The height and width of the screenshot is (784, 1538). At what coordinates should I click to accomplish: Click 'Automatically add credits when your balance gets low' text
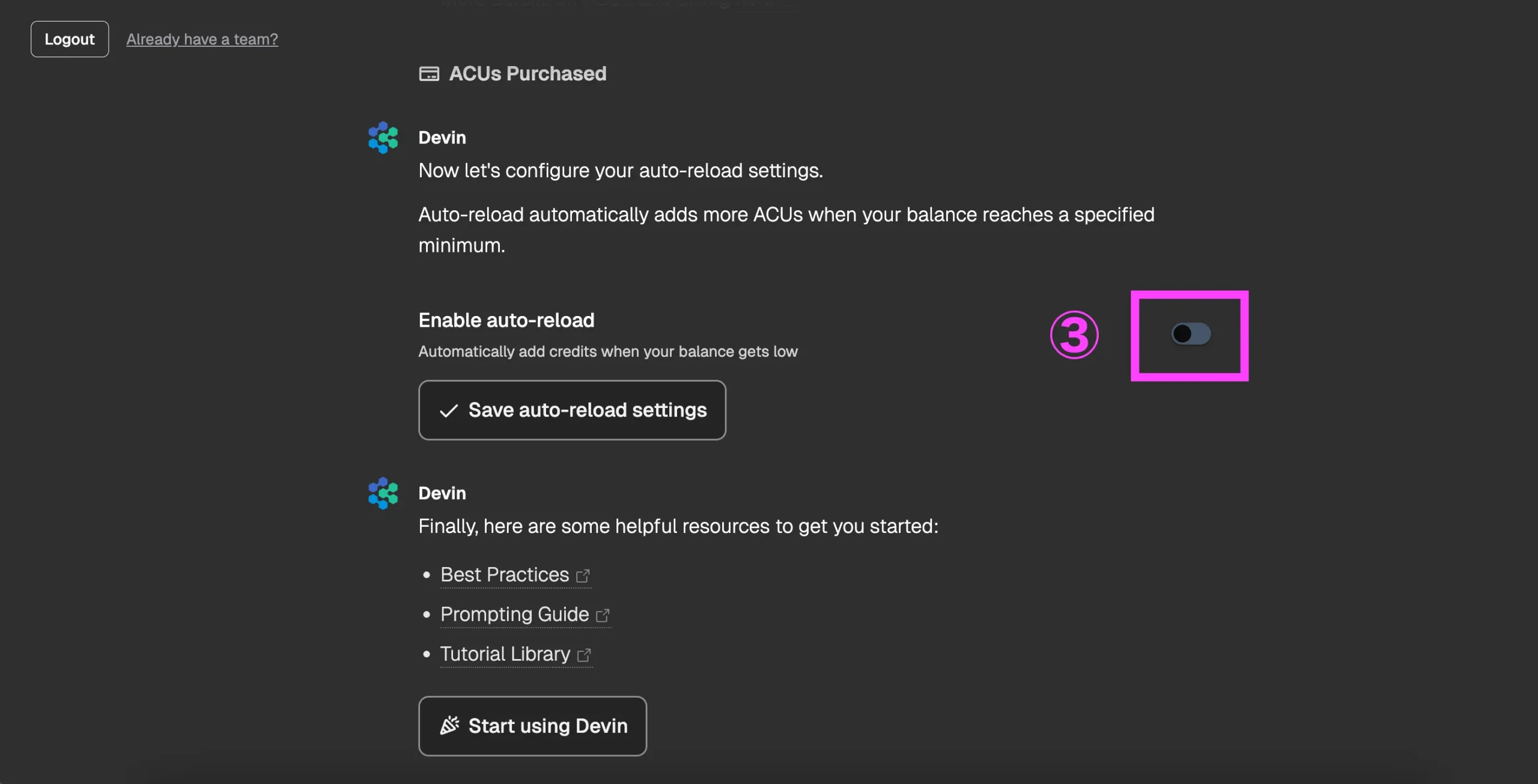(x=608, y=351)
